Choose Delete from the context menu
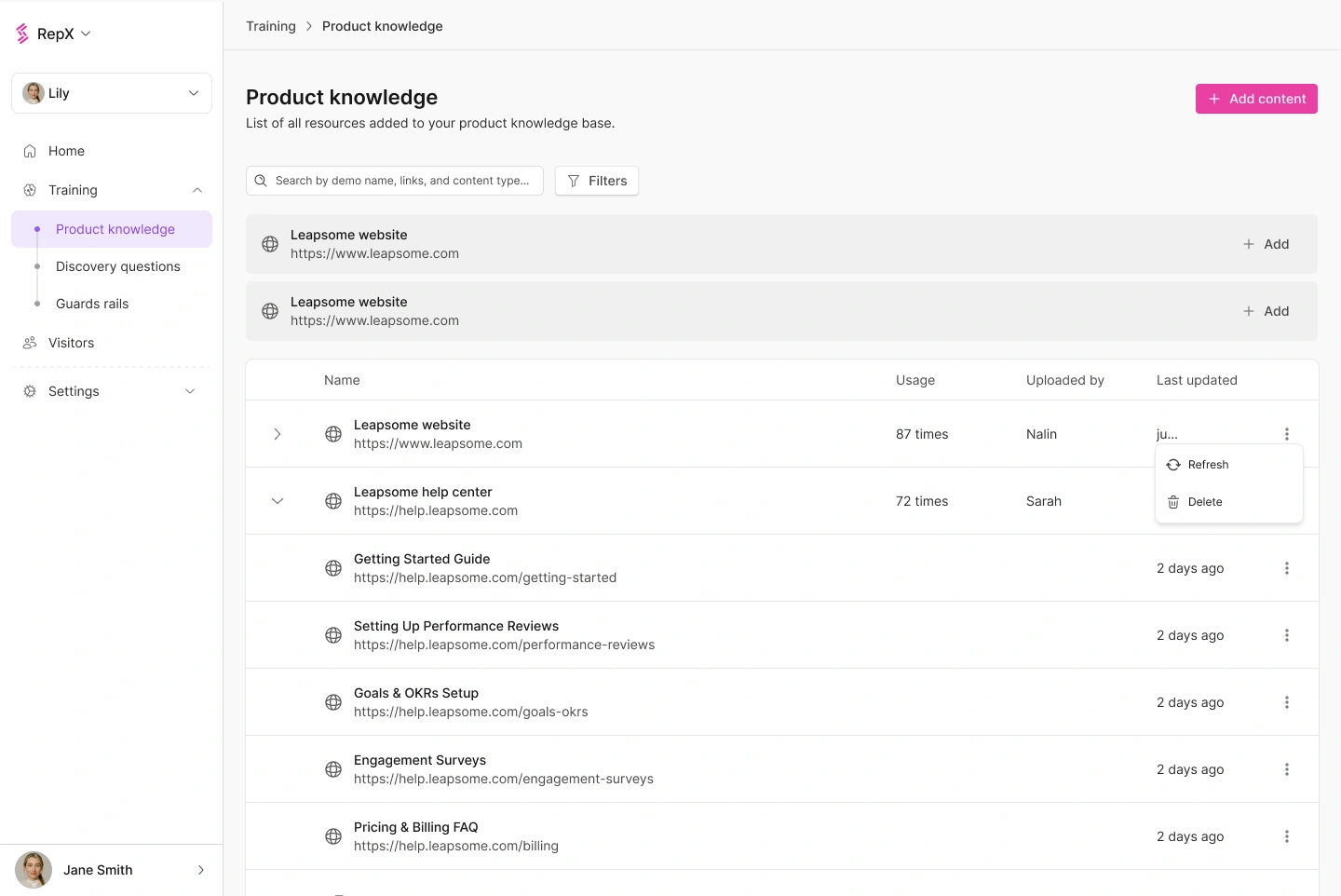 pyautogui.click(x=1229, y=502)
